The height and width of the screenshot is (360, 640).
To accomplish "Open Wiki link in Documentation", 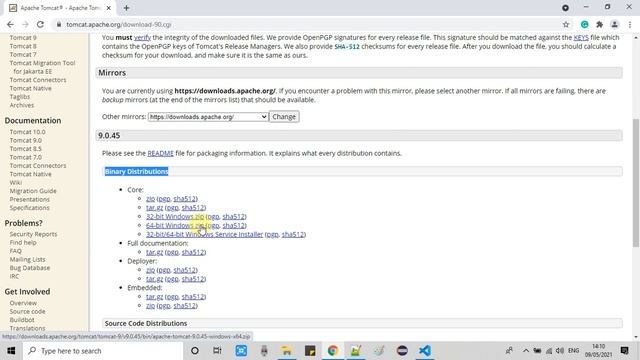I will (16, 182).
